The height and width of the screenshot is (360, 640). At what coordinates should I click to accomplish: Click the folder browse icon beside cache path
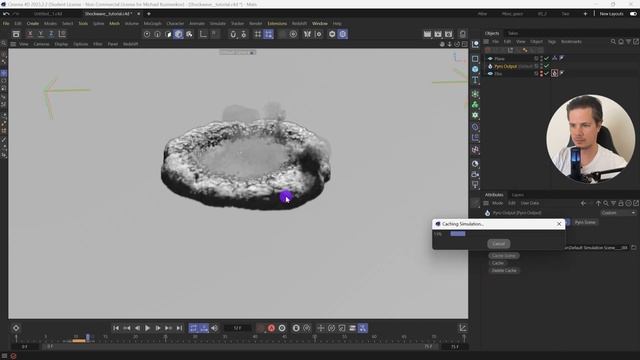click(x=633, y=248)
